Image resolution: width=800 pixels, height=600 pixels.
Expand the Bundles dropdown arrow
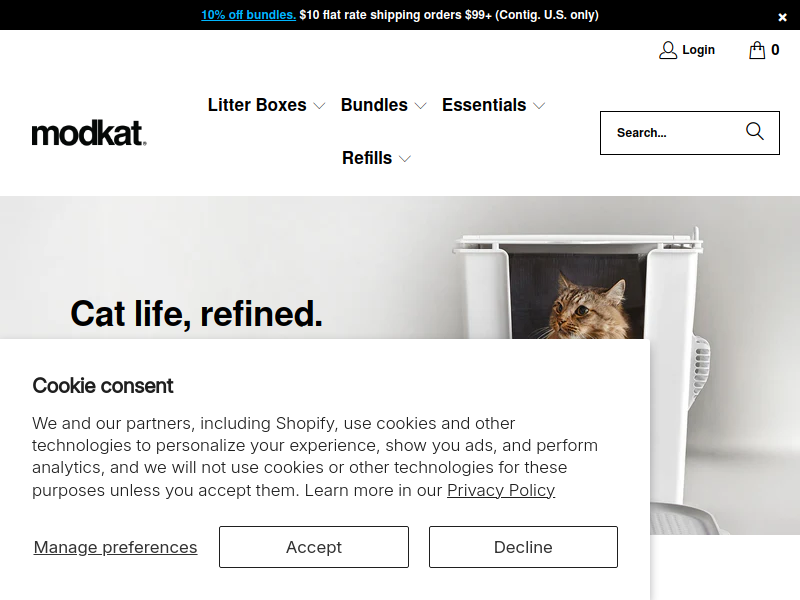click(x=420, y=106)
